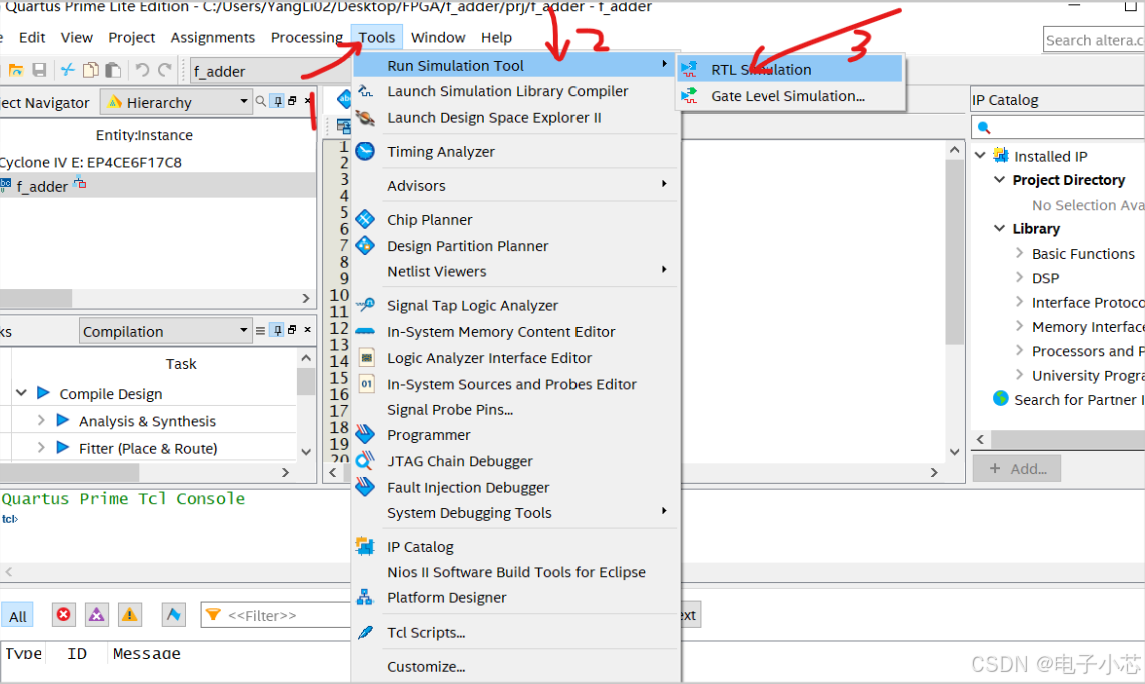This screenshot has width=1145, height=684.
Task: Click the Programmer icon in Tools menu
Action: 366,435
